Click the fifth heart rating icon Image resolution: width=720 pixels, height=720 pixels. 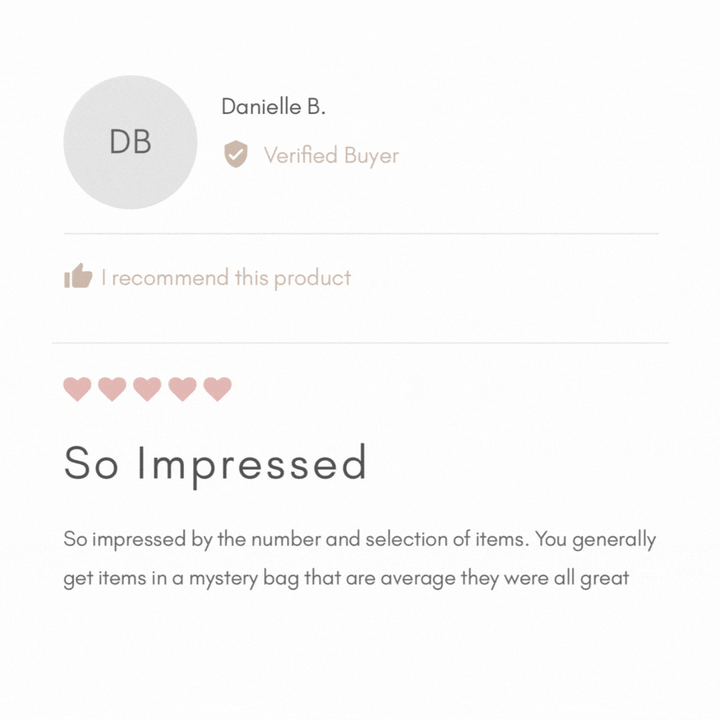click(218, 389)
